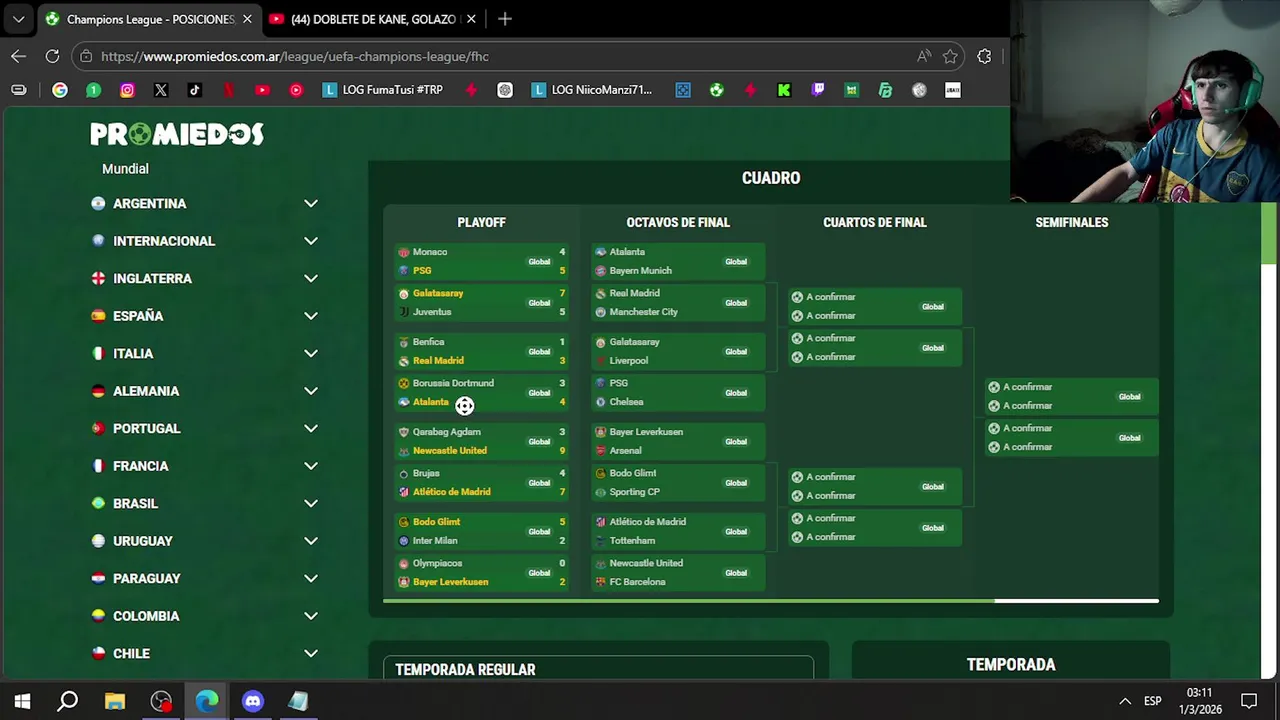Open the X (Twitter) bookmark
This screenshot has height=720, width=1280.
(161, 90)
